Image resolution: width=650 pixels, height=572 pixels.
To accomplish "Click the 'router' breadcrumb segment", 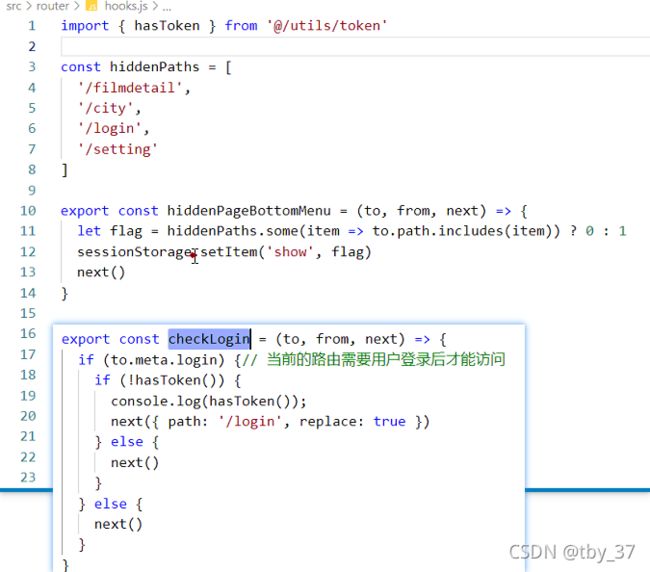I will click(53, 6).
